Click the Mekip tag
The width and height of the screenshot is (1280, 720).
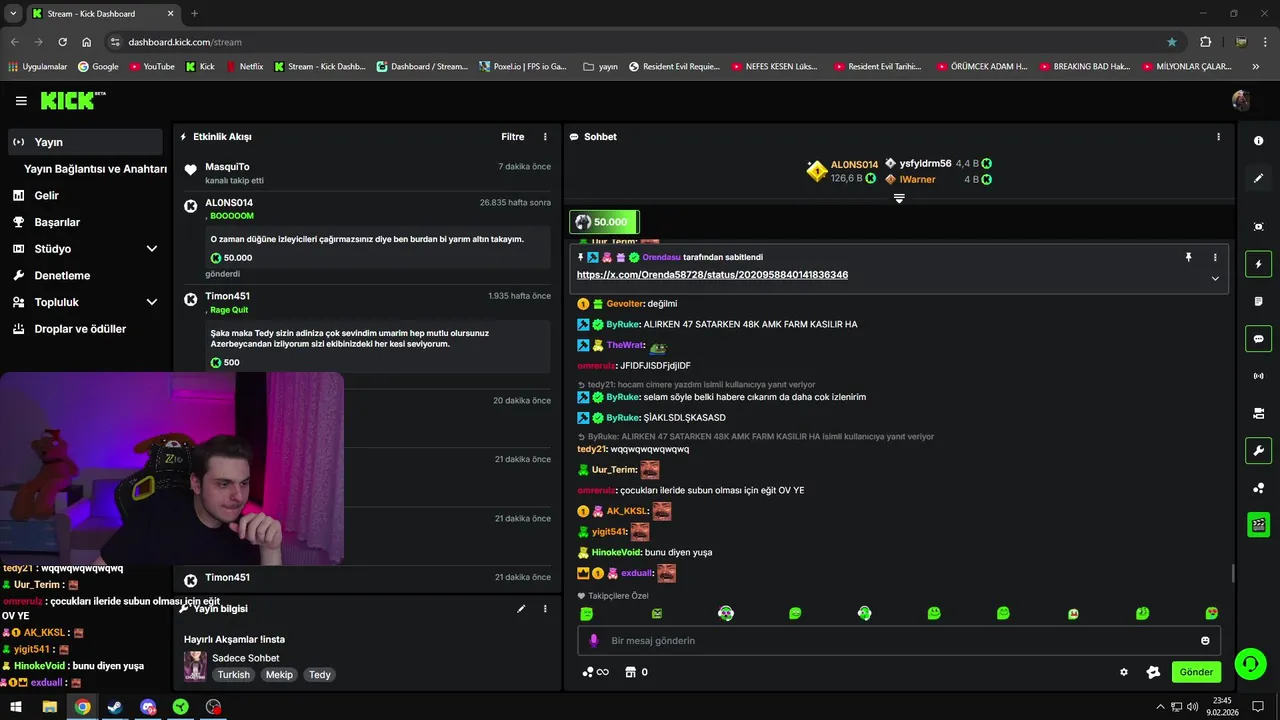click(x=279, y=675)
